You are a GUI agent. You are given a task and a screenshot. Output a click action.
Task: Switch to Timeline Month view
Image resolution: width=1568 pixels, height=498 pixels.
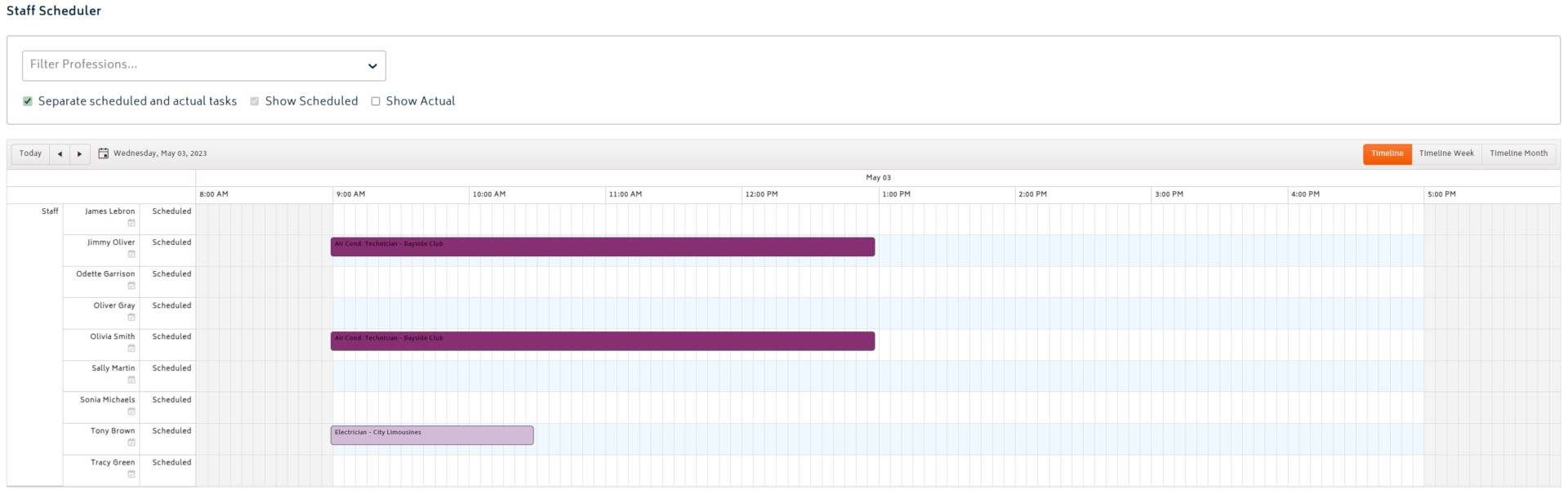pos(1518,153)
